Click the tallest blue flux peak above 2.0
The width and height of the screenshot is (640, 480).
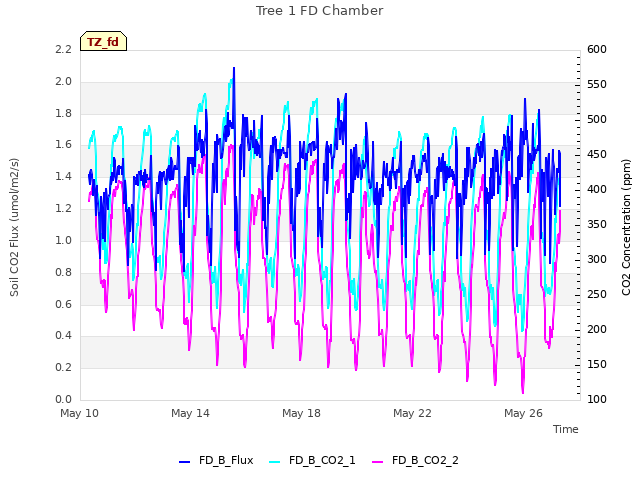click(x=234, y=69)
